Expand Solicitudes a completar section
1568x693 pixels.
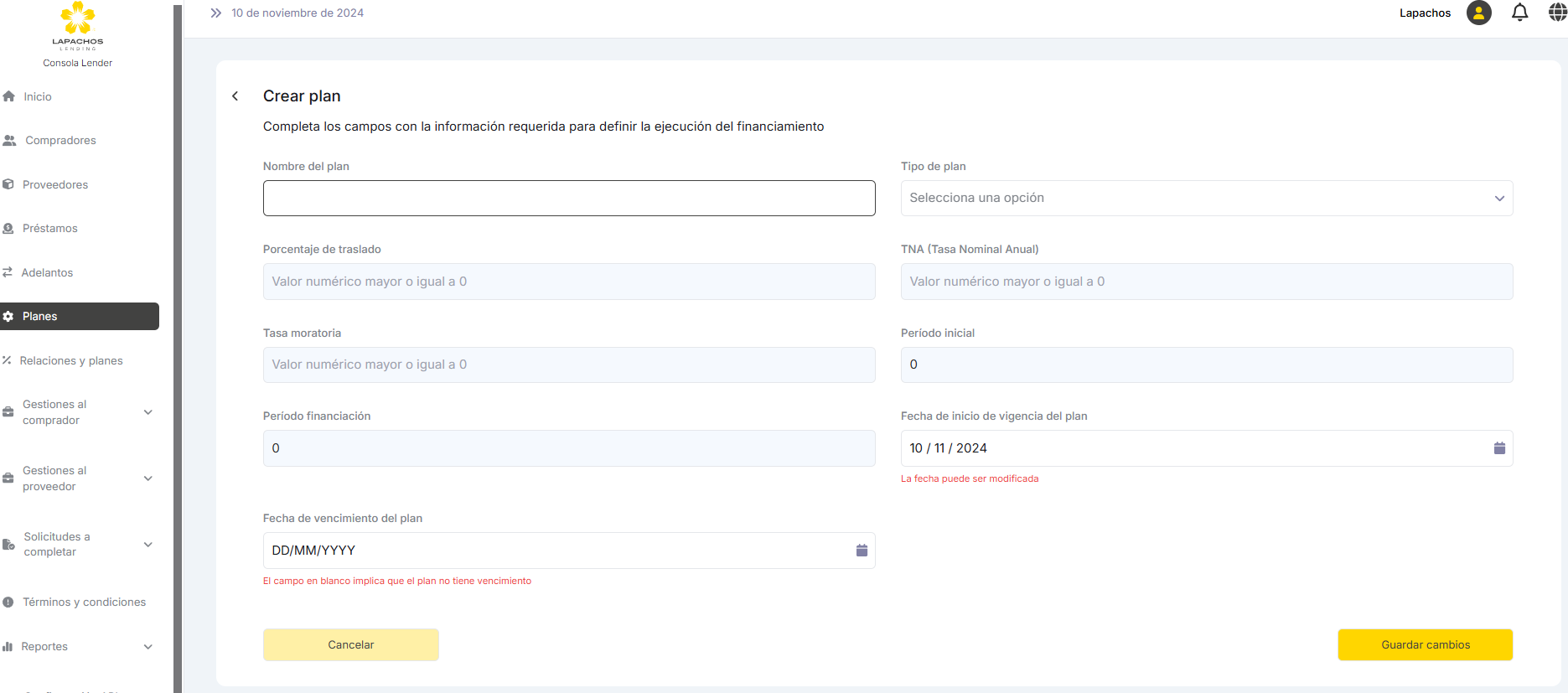[x=148, y=545]
